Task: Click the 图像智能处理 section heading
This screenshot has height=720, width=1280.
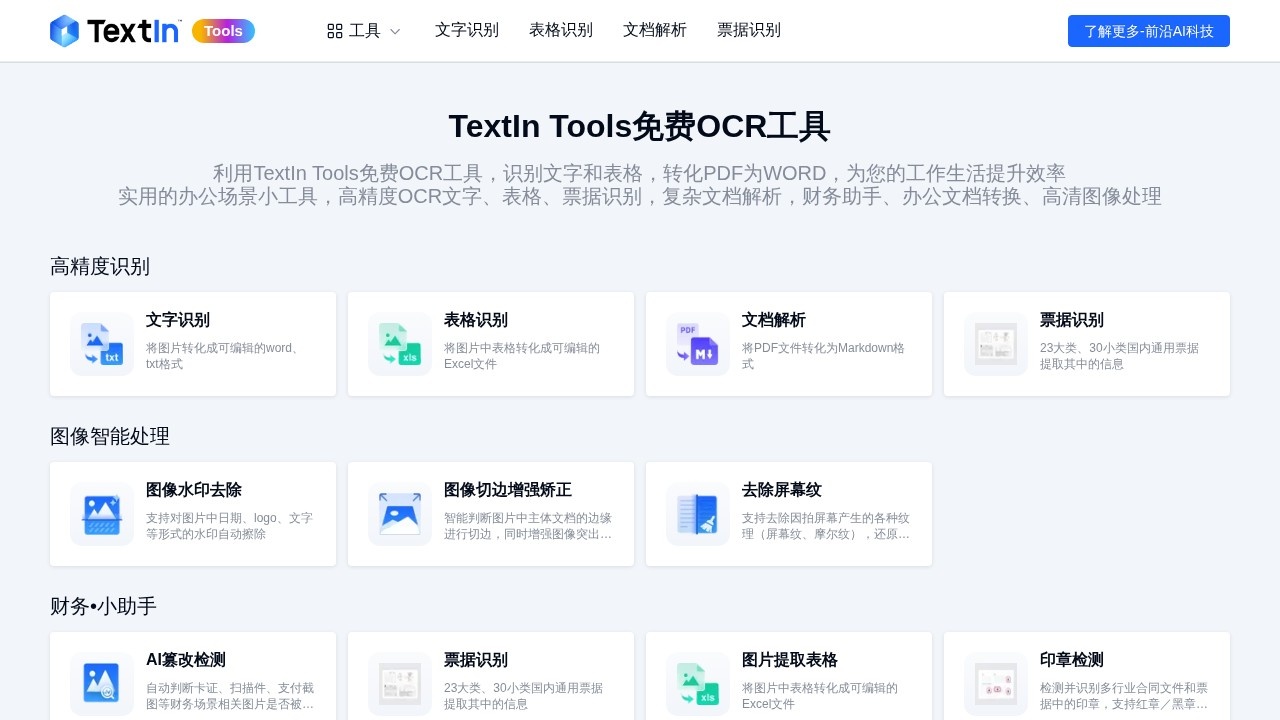Action: pyautogui.click(x=110, y=437)
